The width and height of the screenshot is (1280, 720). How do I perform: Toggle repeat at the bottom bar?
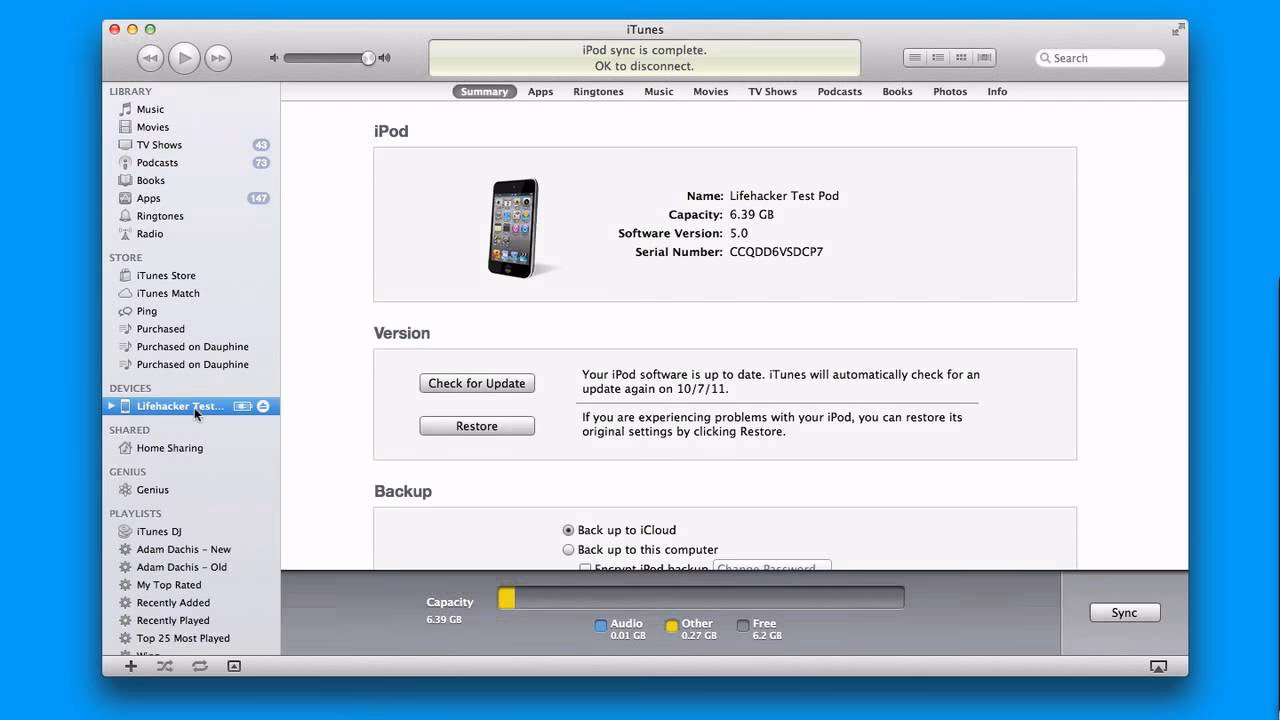pos(200,666)
